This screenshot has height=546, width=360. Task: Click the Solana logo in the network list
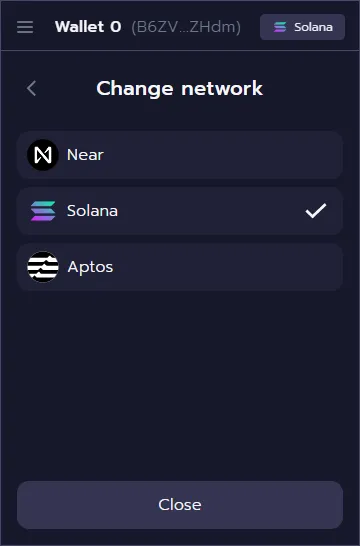point(43,211)
